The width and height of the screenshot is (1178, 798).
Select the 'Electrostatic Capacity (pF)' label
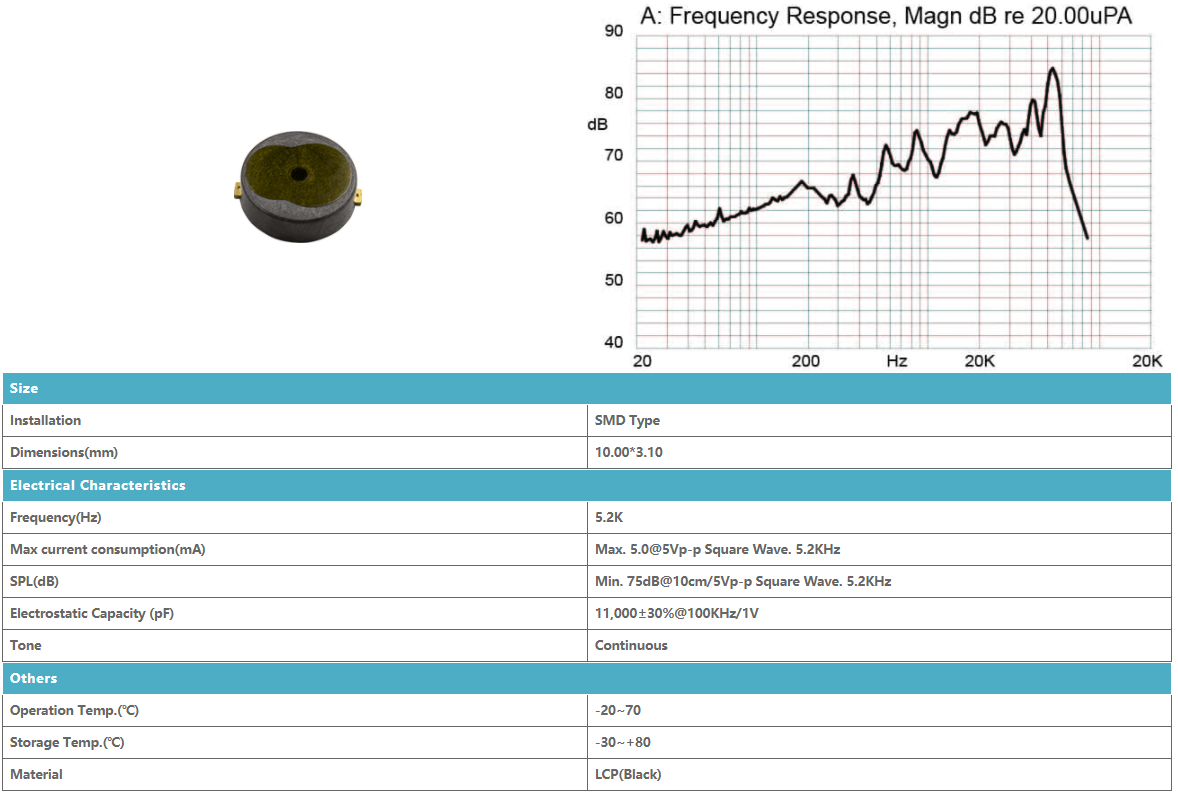point(92,614)
